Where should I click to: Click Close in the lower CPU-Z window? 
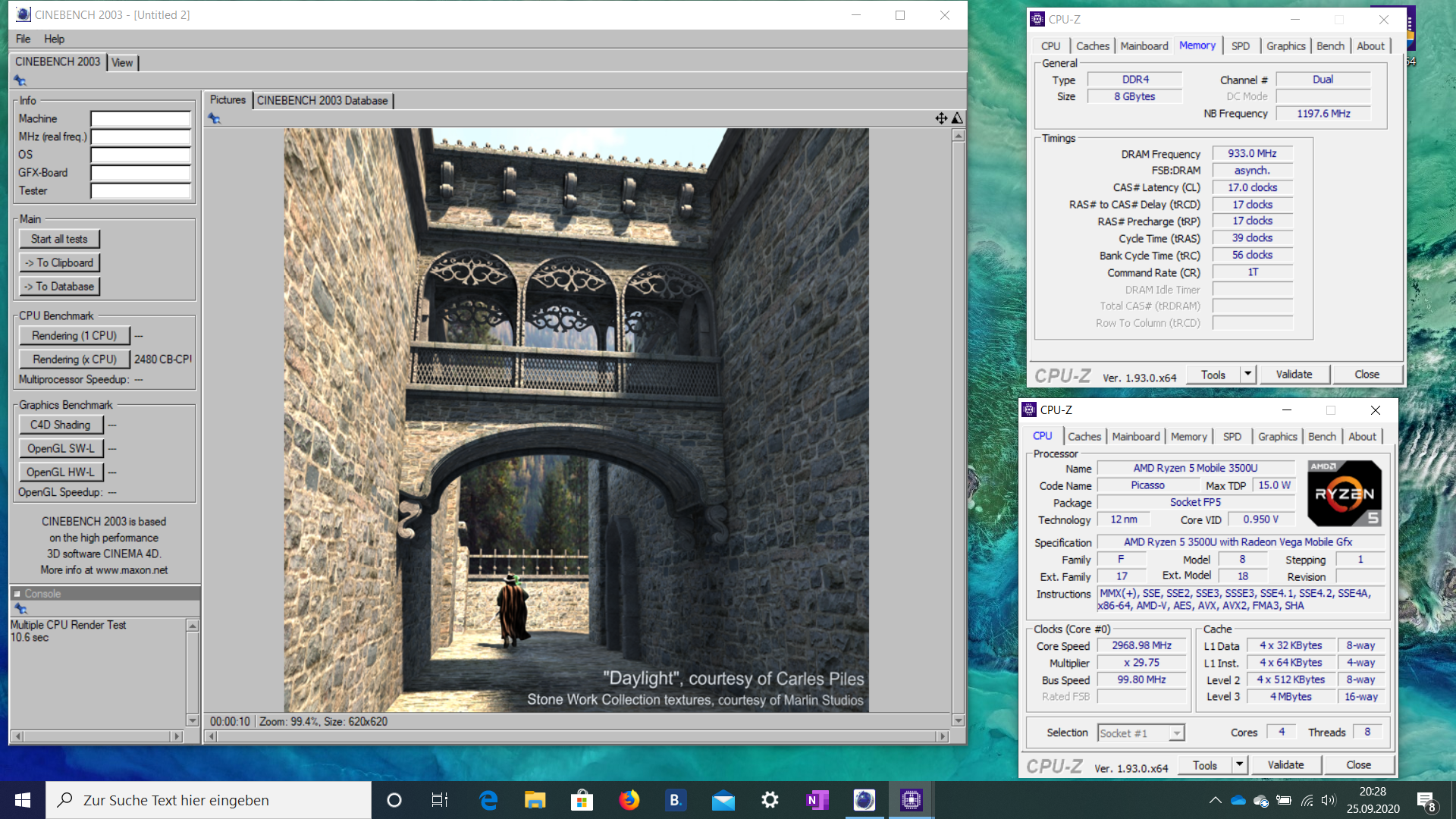click(x=1358, y=764)
